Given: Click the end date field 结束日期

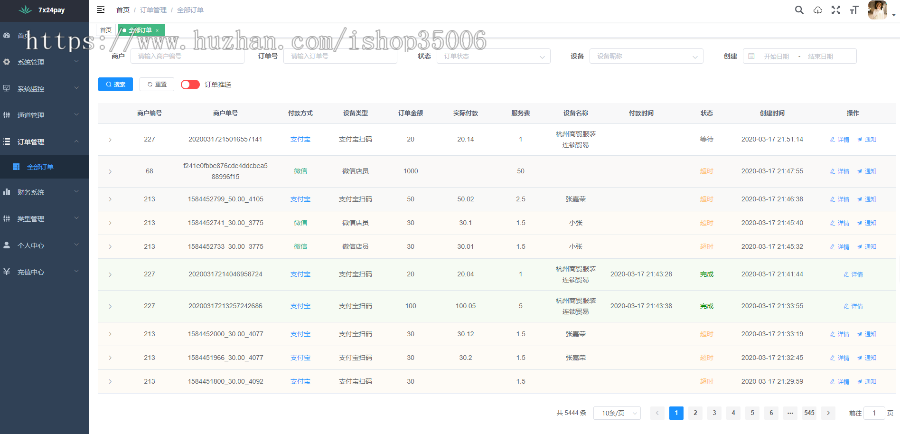Looking at the screenshot, I should click(x=822, y=56).
